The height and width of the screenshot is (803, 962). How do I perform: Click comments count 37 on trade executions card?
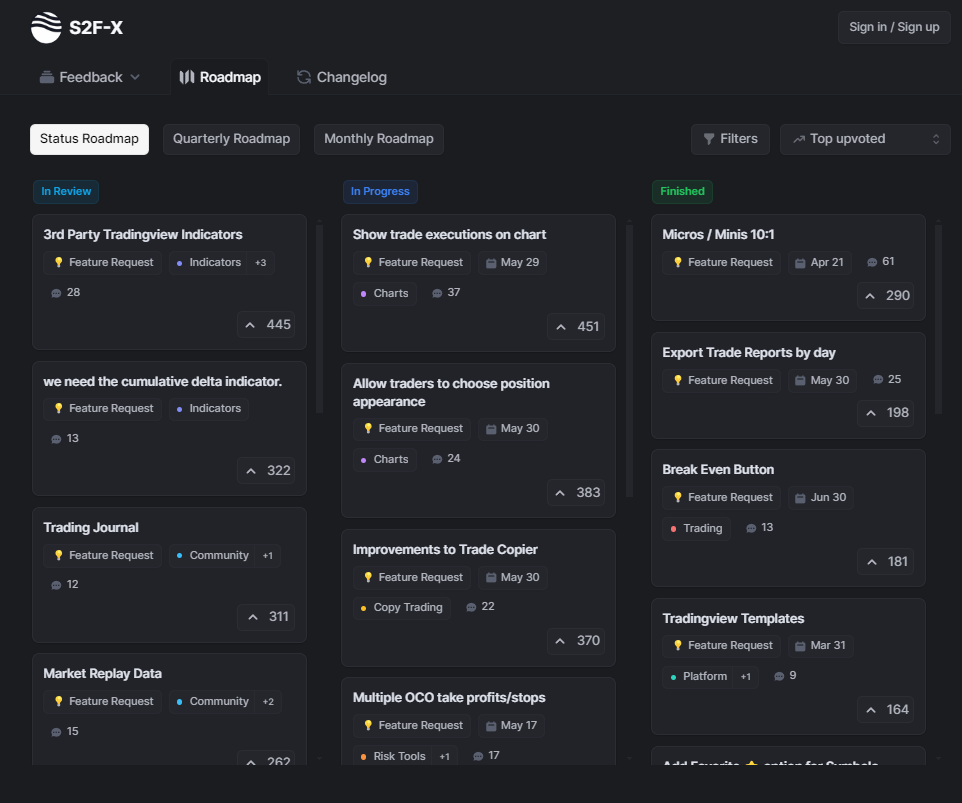pyautogui.click(x=446, y=293)
